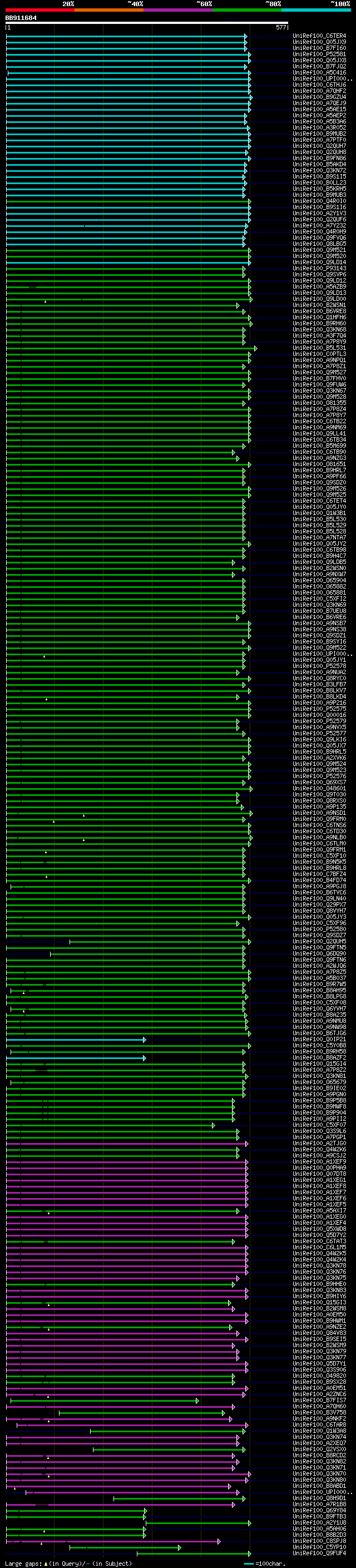Click the cyan ~100% identity legend bar
356x1568 pixels.
316,10
